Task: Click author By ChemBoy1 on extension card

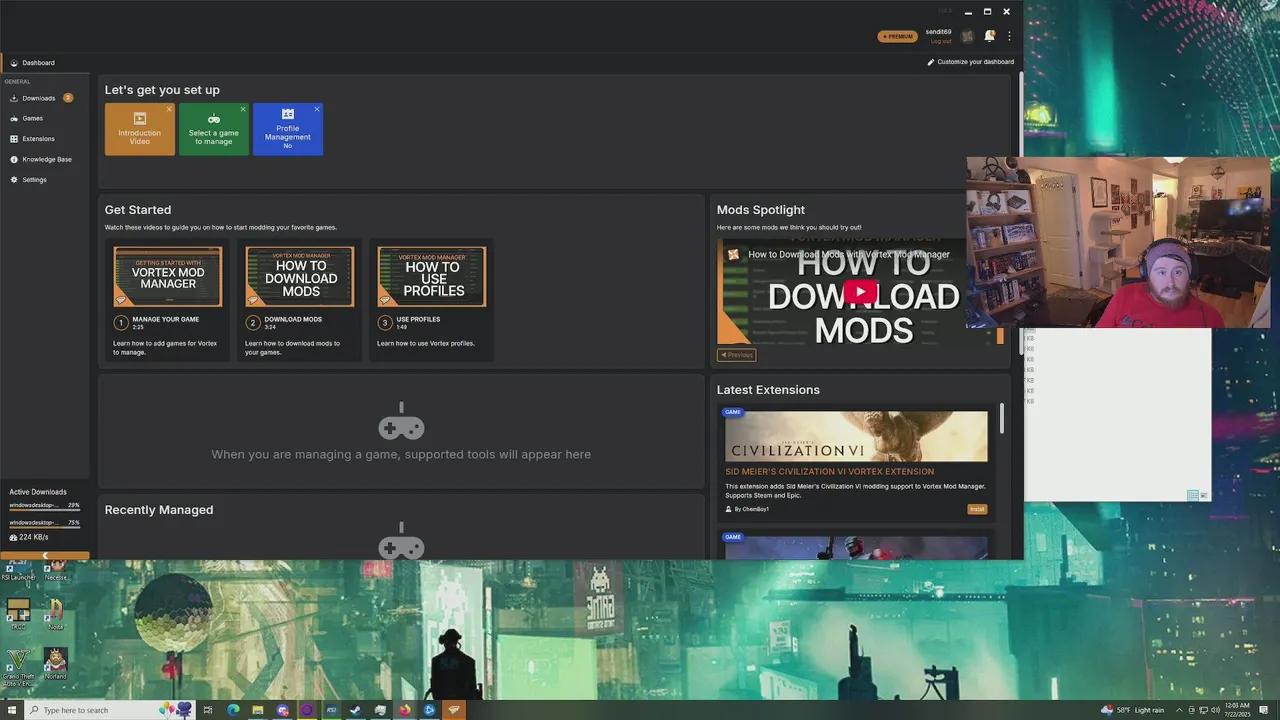Action: [748, 509]
